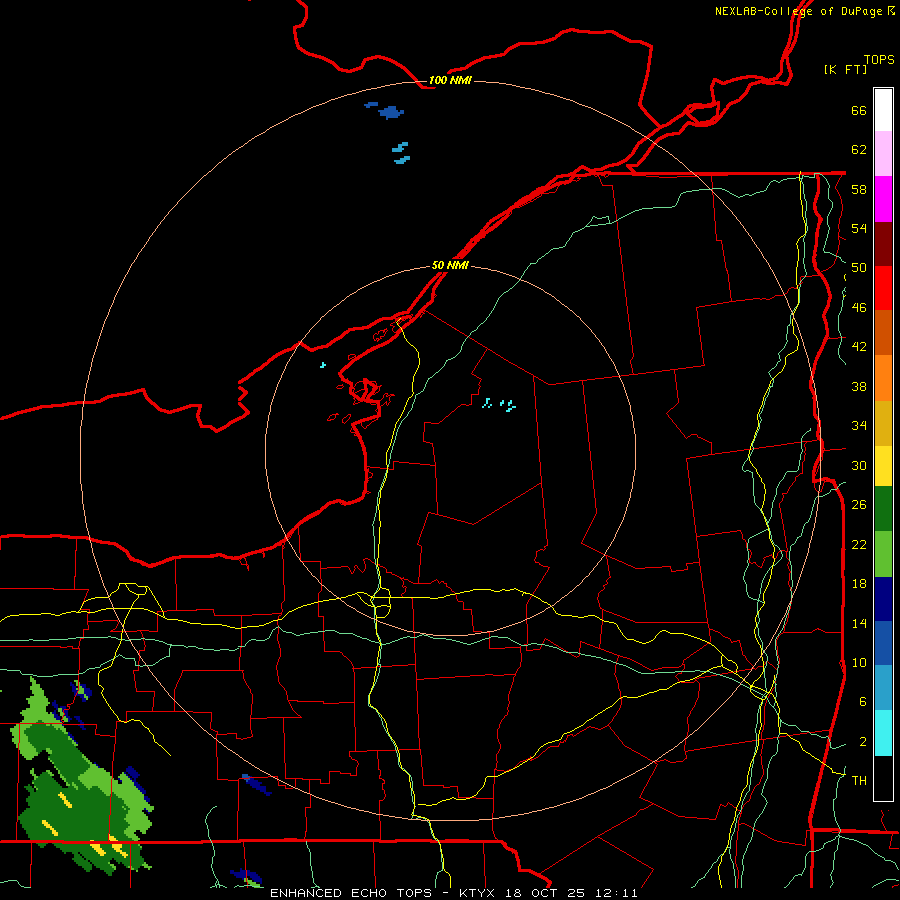Click the '54' scale label
The width and height of the screenshot is (900, 900).
859,228
